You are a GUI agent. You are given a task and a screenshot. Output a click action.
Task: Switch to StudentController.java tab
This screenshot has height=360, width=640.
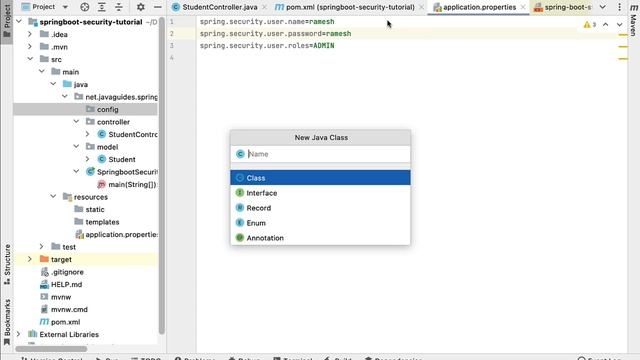(x=220, y=7)
